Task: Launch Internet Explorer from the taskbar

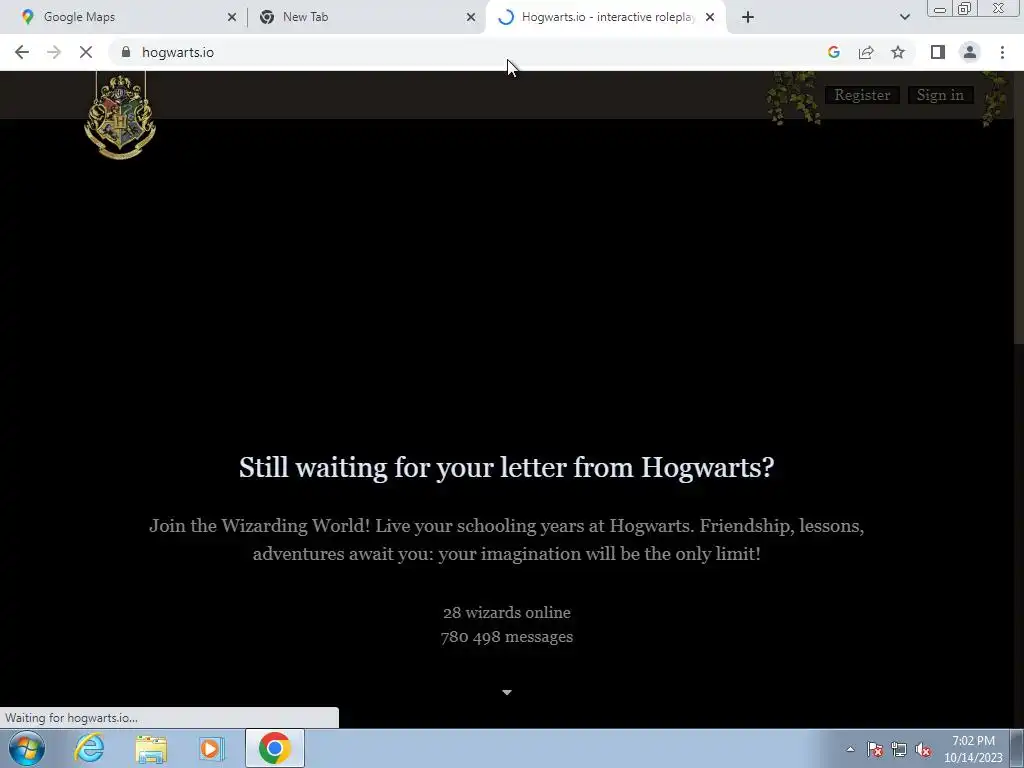Action: tap(89, 748)
